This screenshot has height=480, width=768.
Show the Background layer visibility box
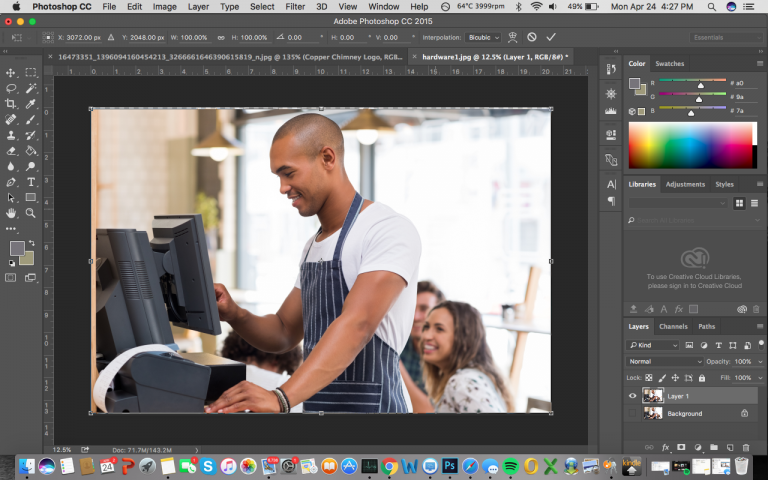(x=632, y=413)
